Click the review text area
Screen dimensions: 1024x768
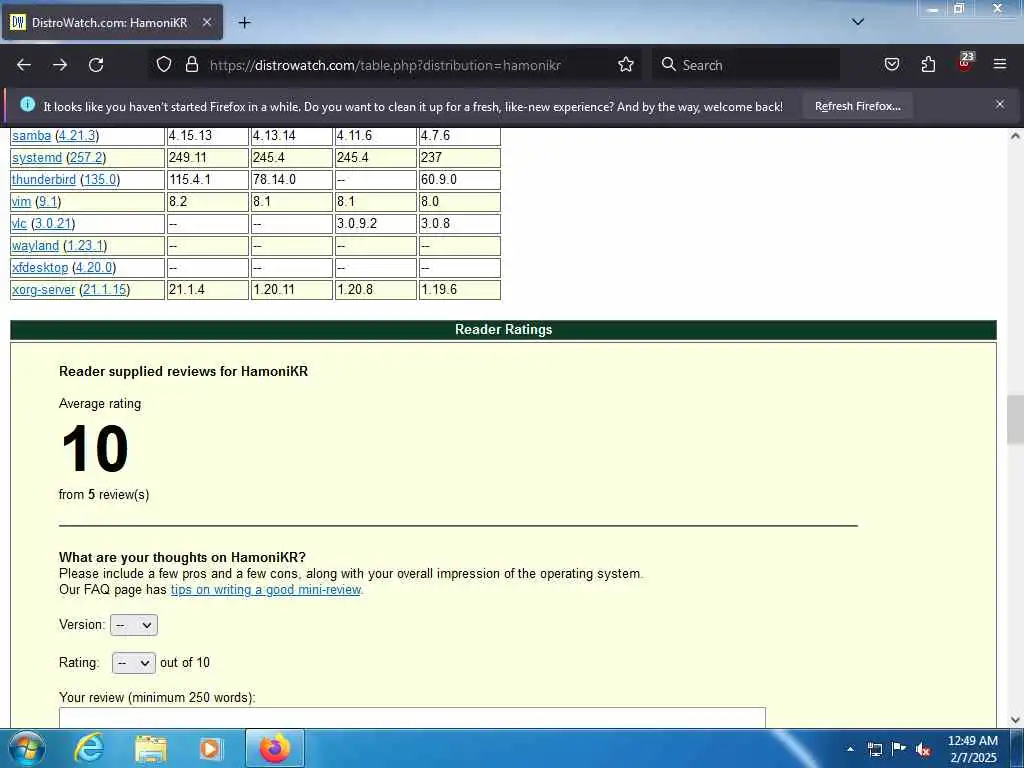pos(412,717)
